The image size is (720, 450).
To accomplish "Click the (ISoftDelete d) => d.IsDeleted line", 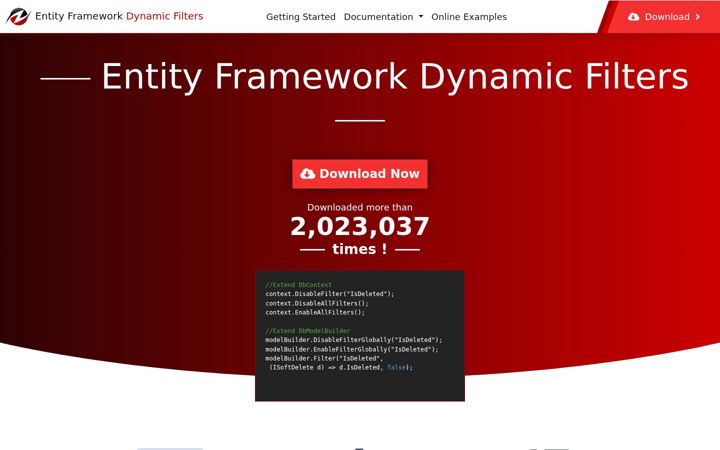I will click(341, 367).
